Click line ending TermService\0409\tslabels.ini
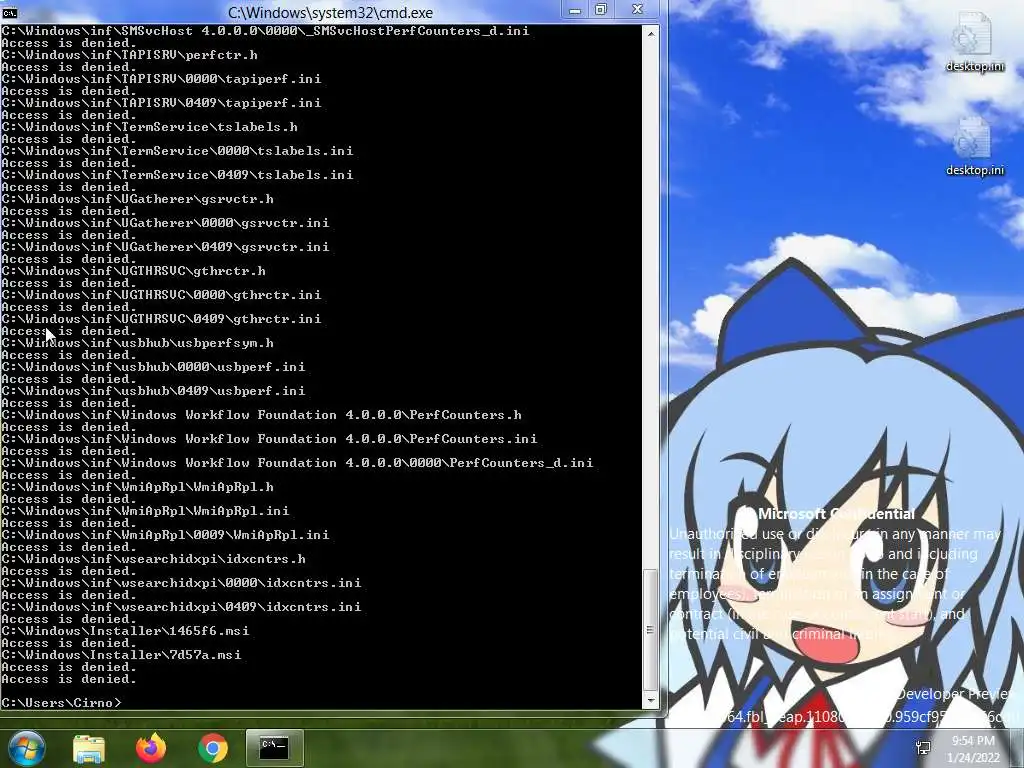Viewport: 1024px width, 768px height. click(x=177, y=175)
